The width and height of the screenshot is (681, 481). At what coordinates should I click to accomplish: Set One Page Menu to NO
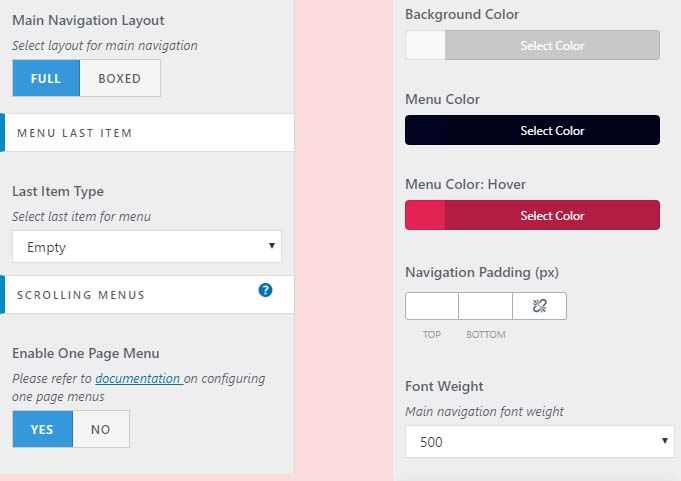(101, 429)
